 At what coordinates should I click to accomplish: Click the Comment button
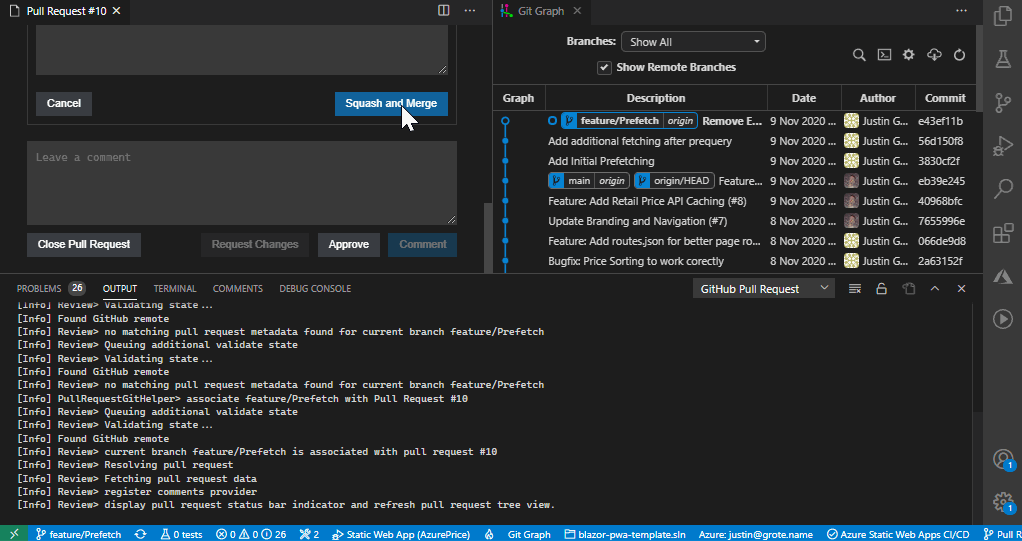click(422, 244)
